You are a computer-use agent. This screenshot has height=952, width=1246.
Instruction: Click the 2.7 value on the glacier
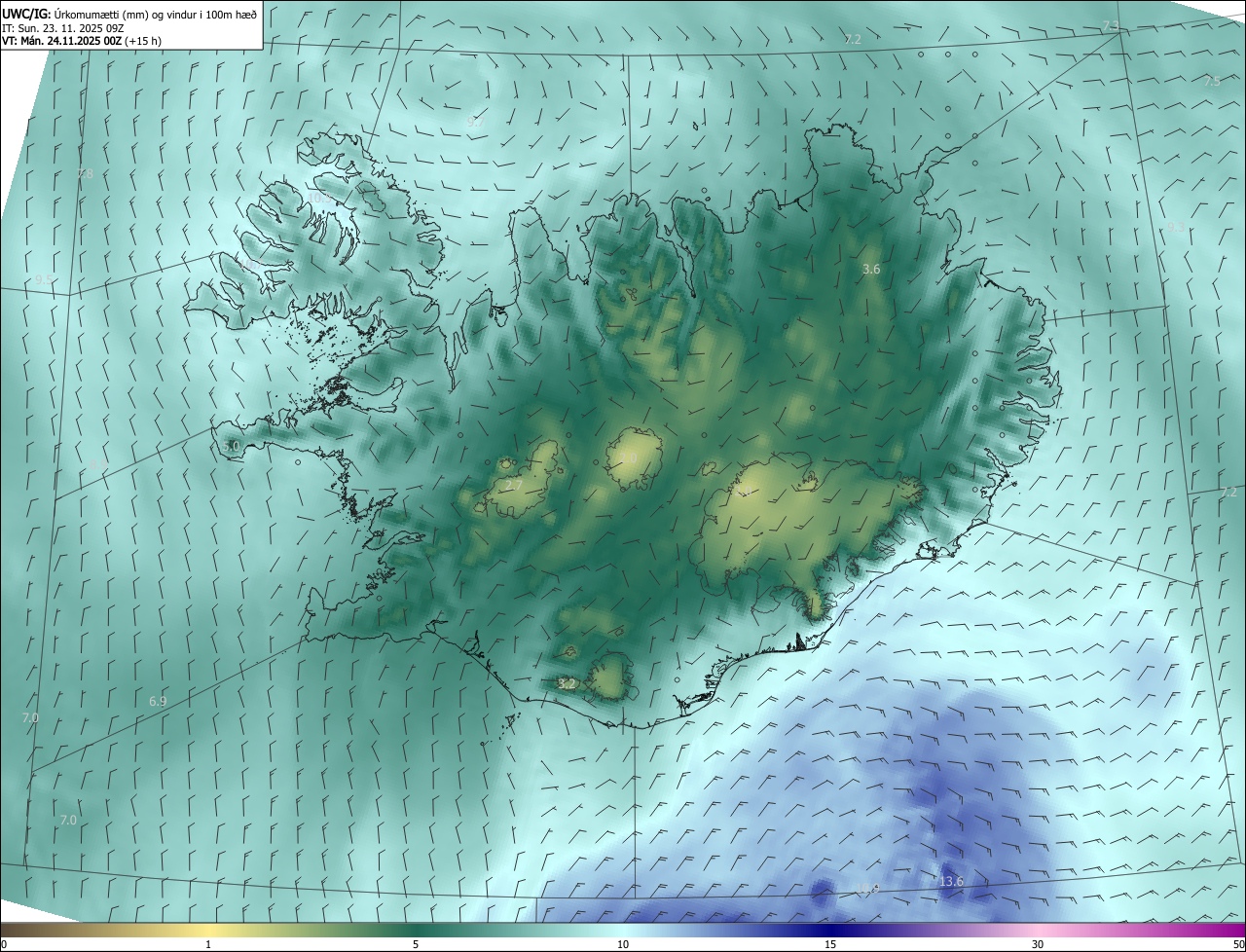(516, 485)
